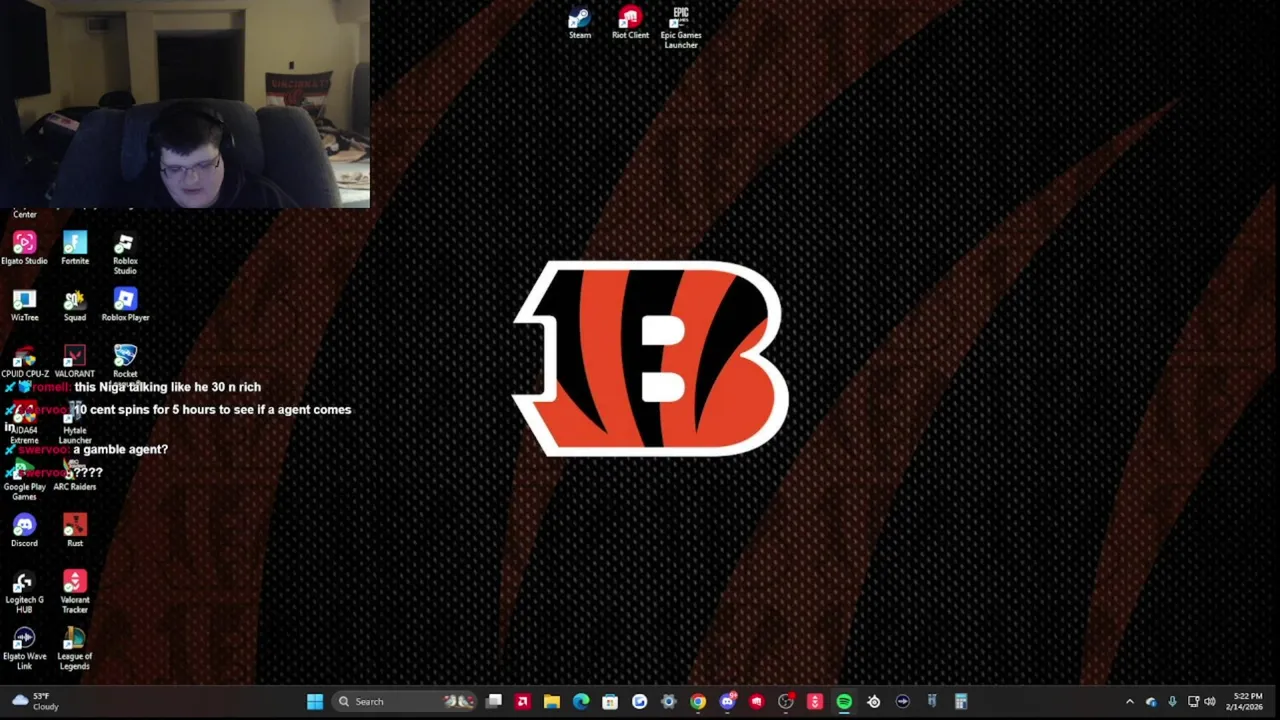
Task: Open AMD Software from the taskbar
Action: 522,702
